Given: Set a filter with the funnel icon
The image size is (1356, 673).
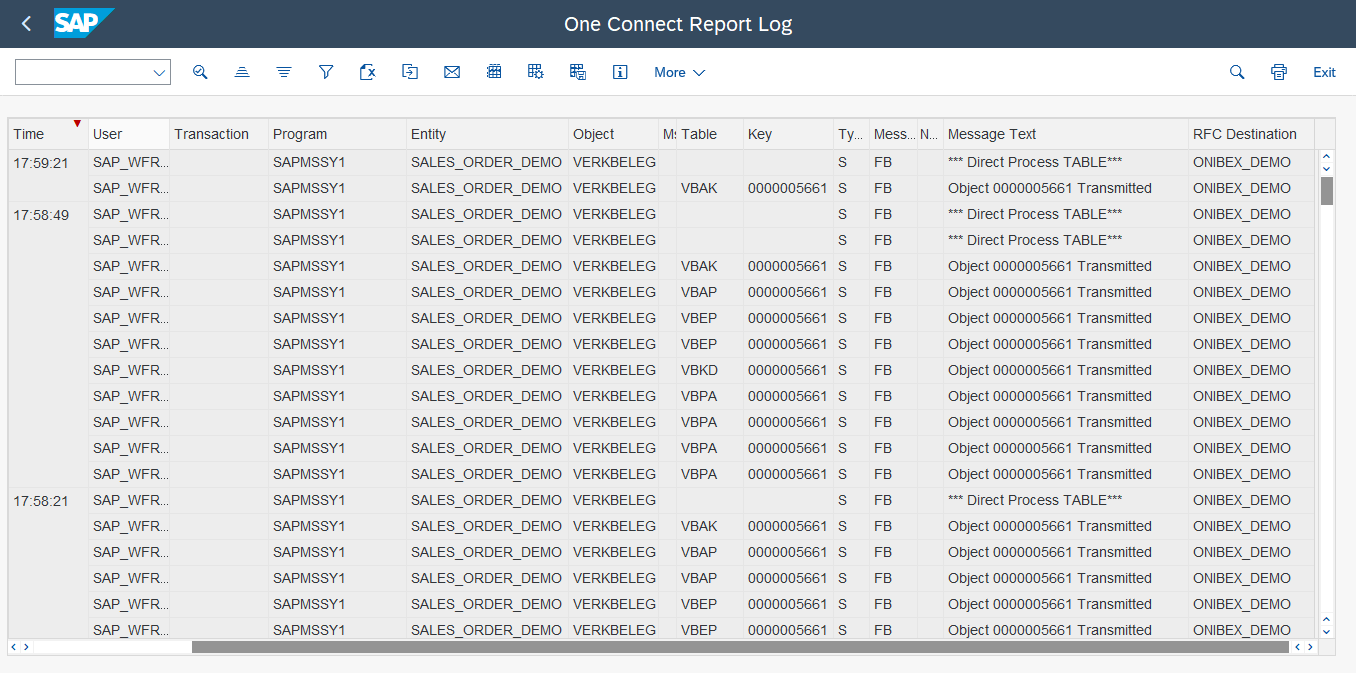Looking at the screenshot, I should [326, 72].
